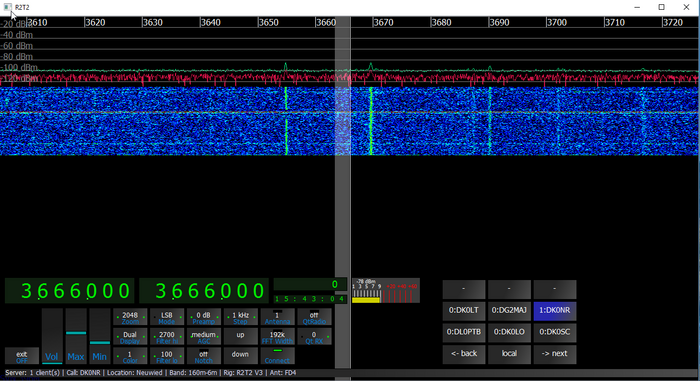Screen dimensions: 700x381
Task: Tune frequency down one step
Action: [x=240, y=356]
